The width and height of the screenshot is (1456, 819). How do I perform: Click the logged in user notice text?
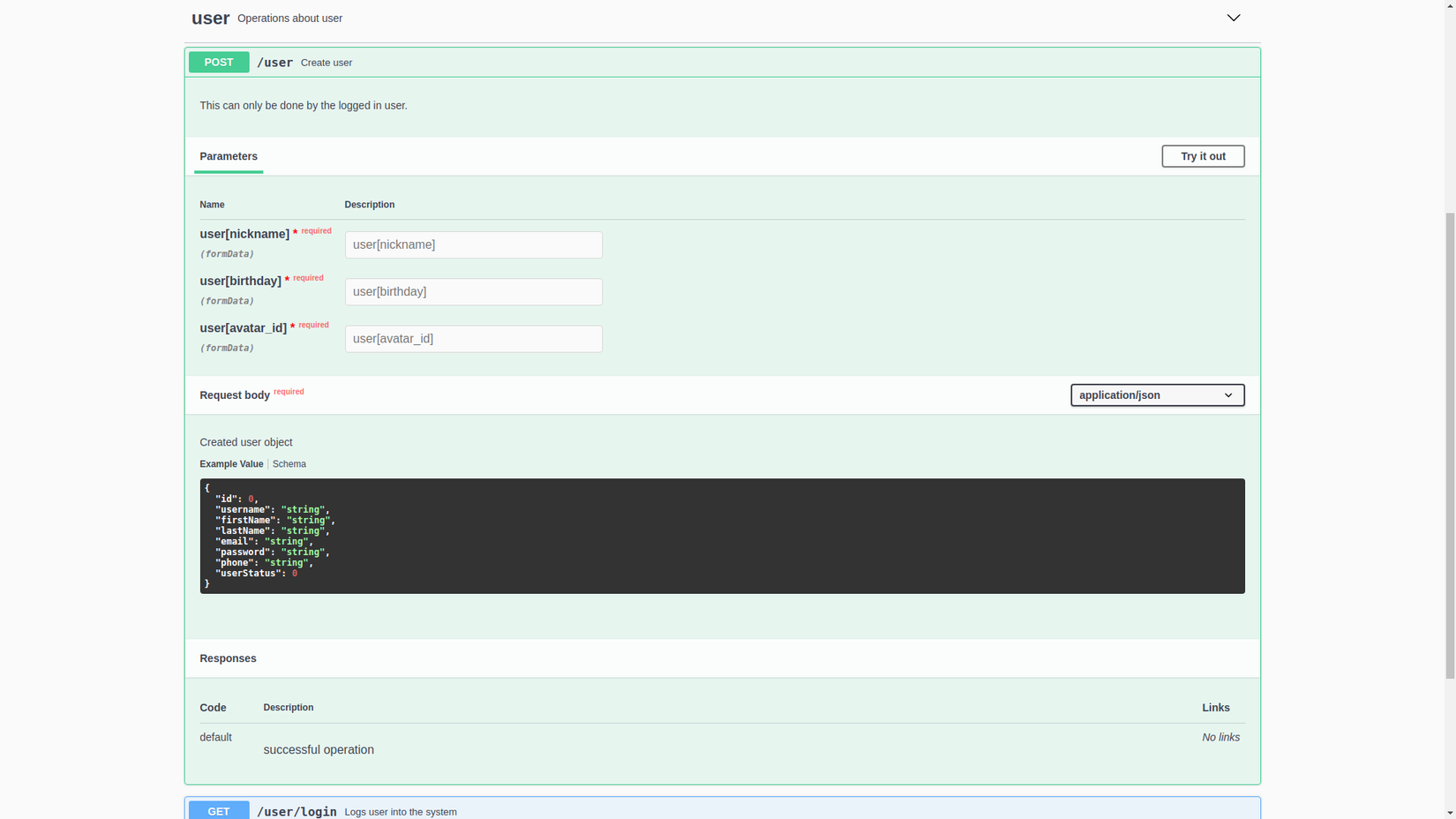(304, 105)
